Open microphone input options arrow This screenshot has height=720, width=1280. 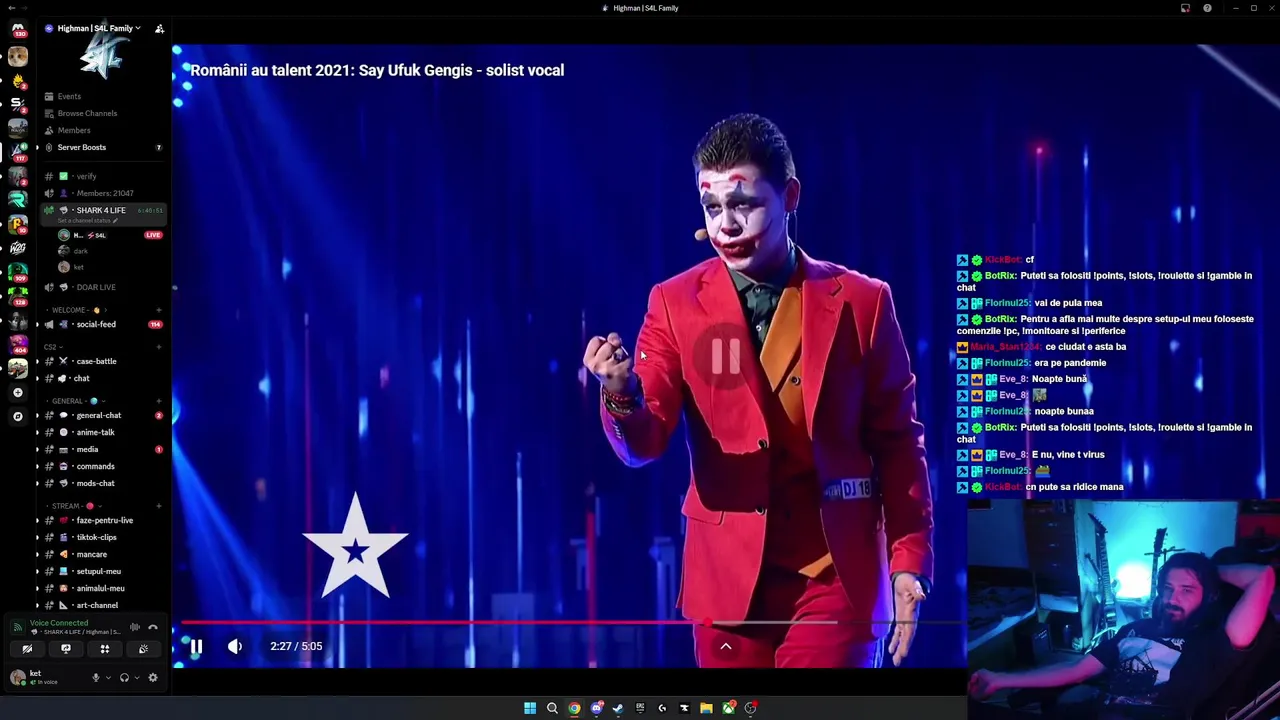[108, 677]
